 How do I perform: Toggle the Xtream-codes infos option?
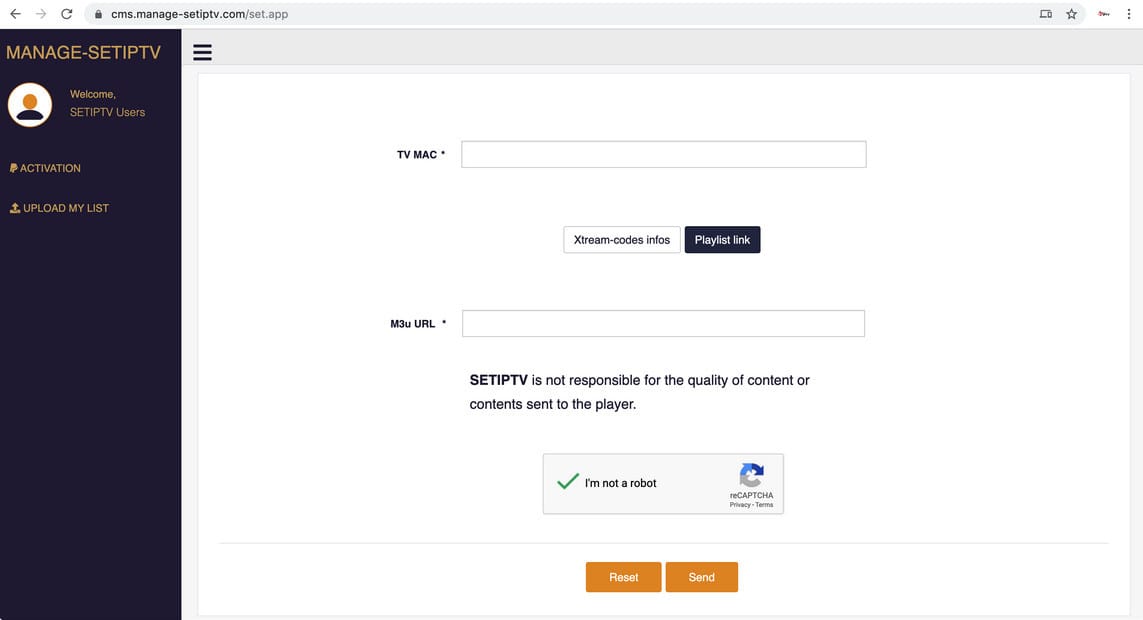pyautogui.click(x=621, y=239)
